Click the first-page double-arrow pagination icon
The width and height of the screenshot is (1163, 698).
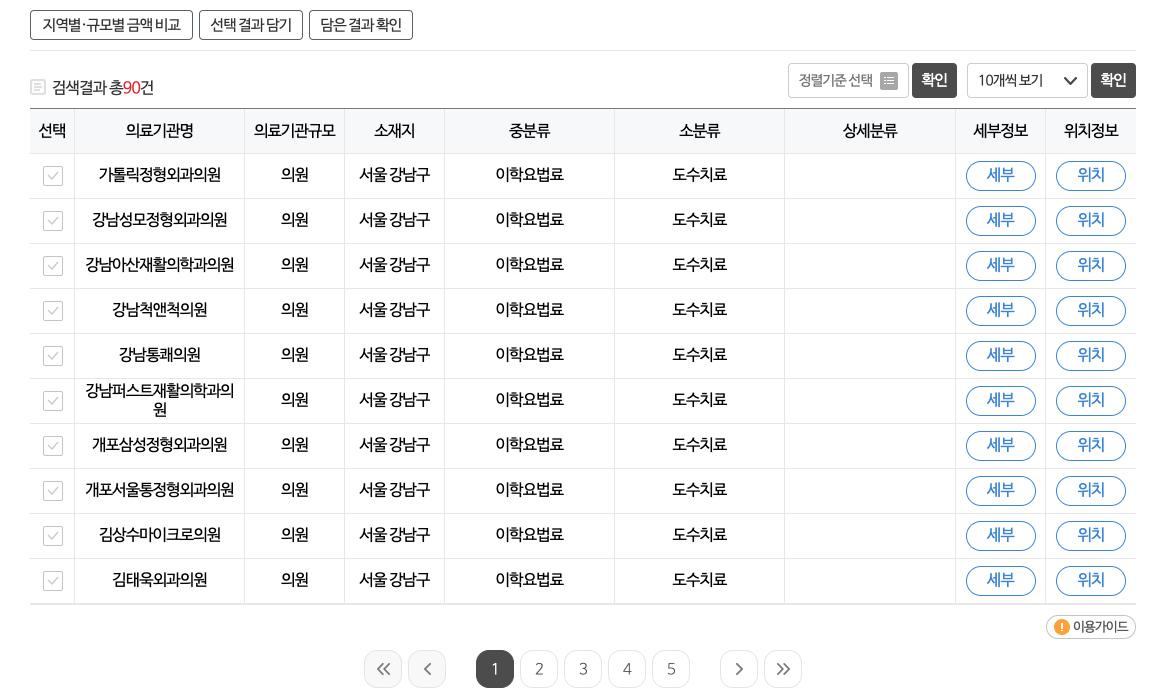click(383, 669)
